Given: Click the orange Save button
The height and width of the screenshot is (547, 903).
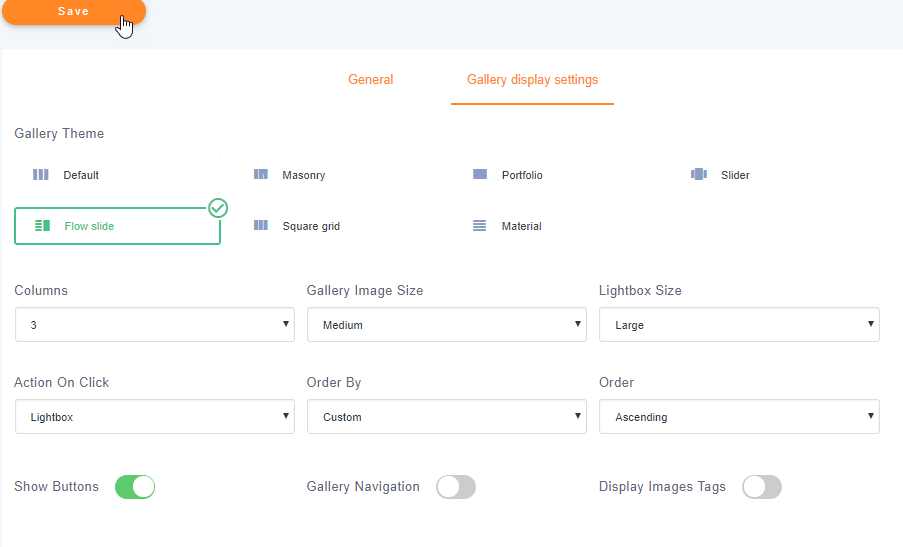Looking at the screenshot, I should [x=73, y=12].
